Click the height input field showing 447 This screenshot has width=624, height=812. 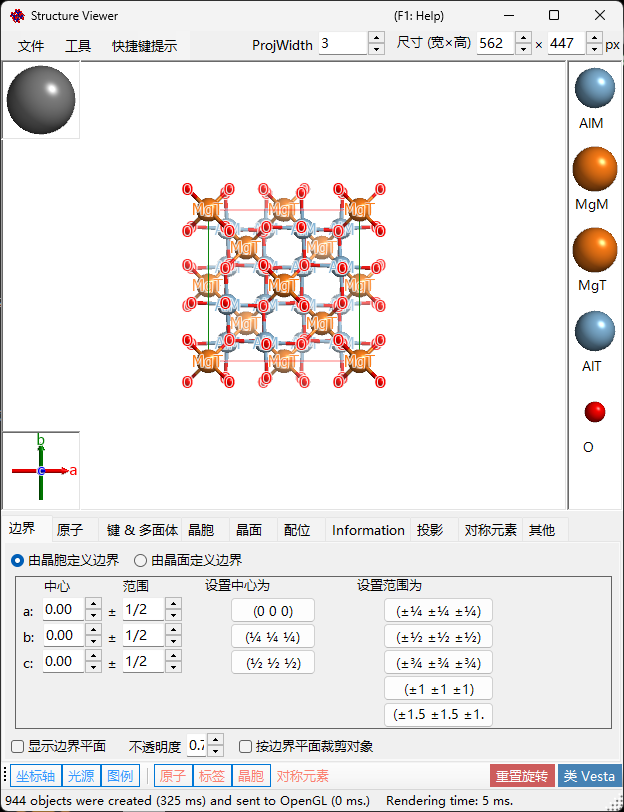pyautogui.click(x=567, y=44)
